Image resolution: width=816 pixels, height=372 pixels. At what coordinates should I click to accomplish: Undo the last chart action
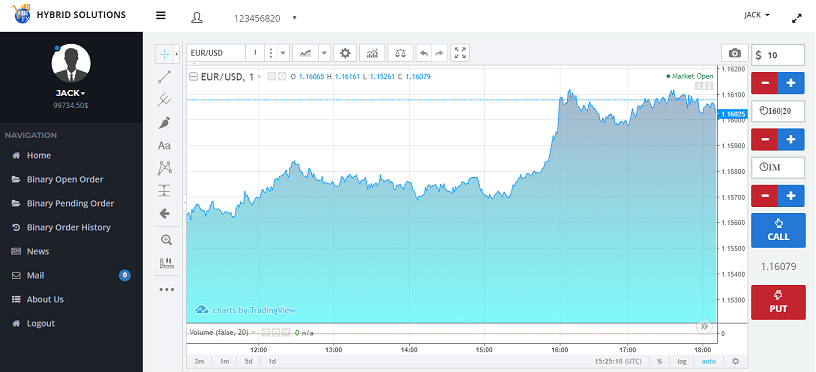(425, 53)
